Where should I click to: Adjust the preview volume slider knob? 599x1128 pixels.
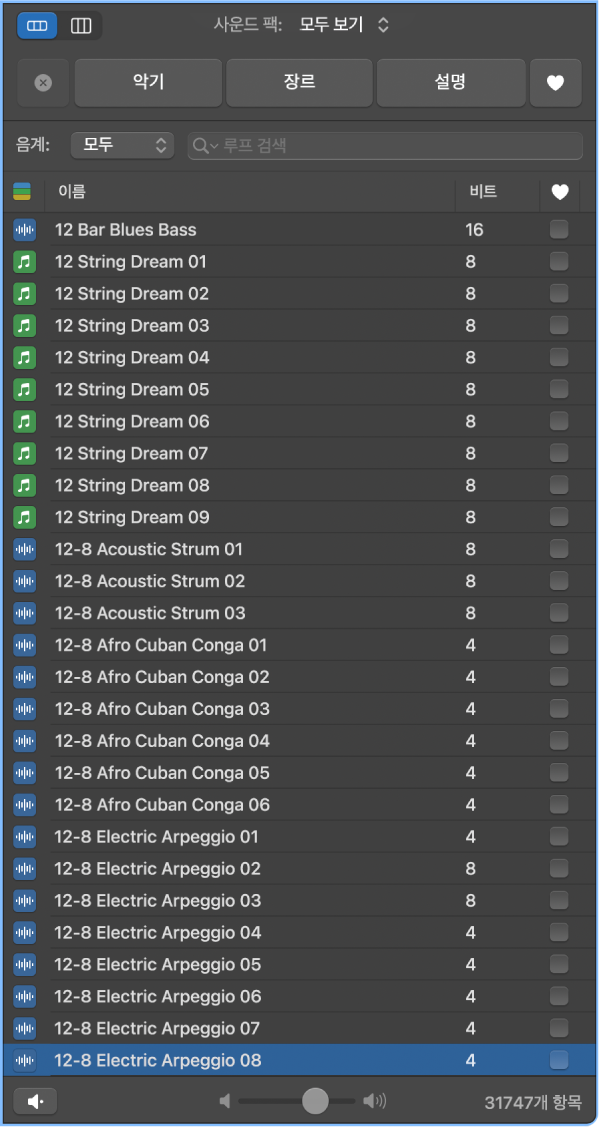point(315,1101)
